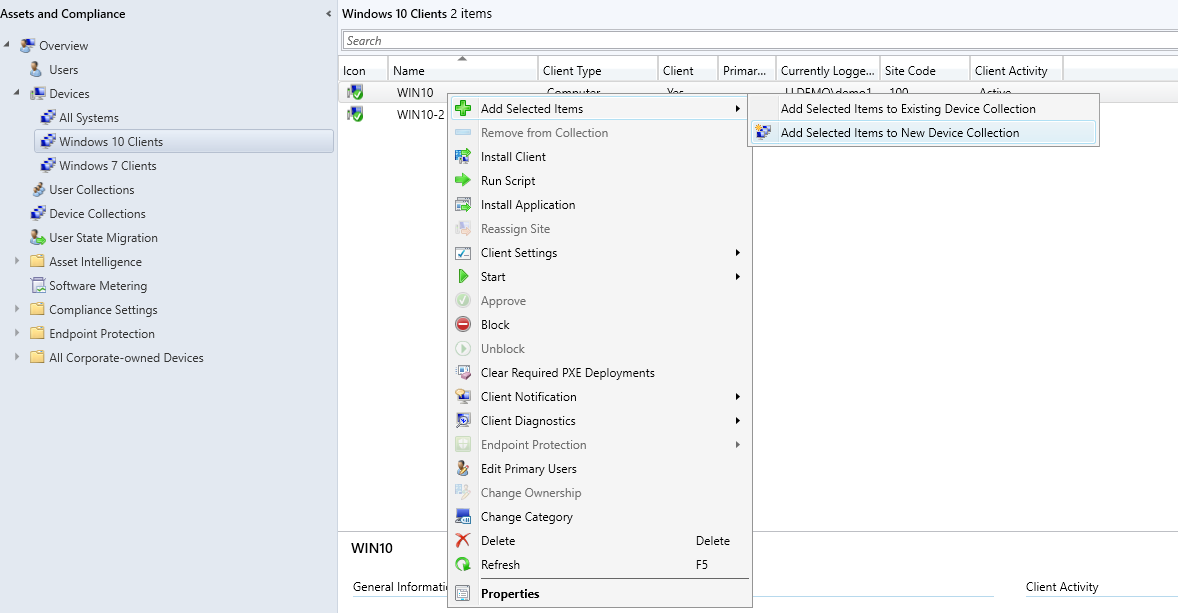
Task: Click the Install Application icon
Action: pyautogui.click(x=463, y=204)
